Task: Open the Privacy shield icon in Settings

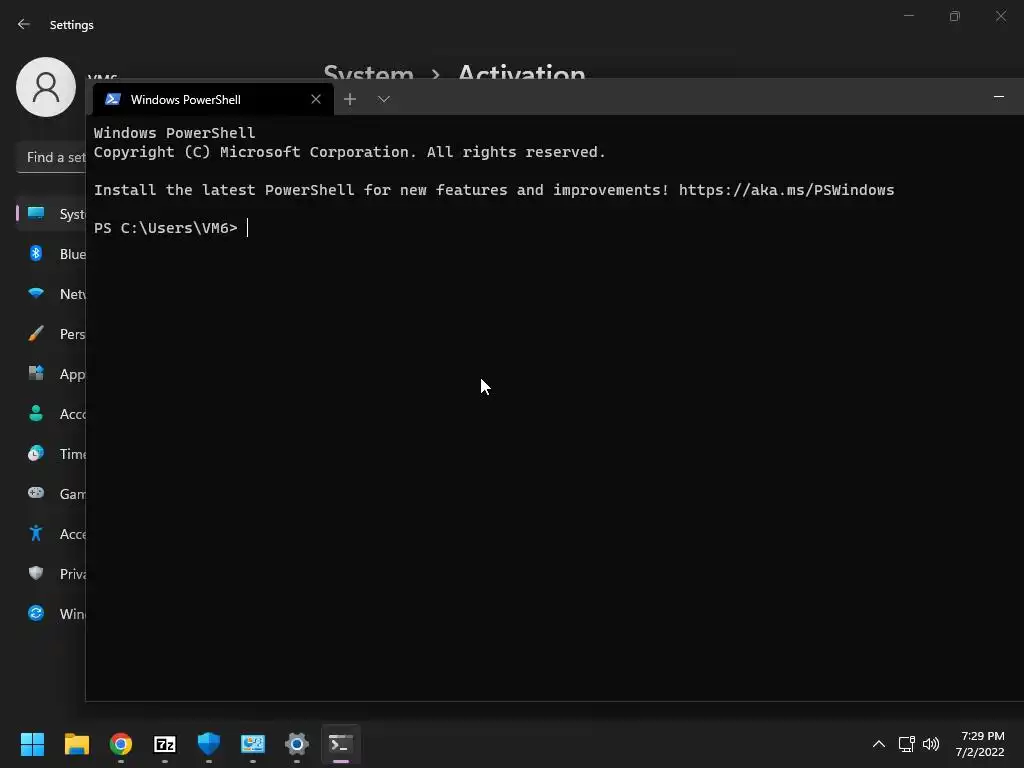Action: point(36,573)
